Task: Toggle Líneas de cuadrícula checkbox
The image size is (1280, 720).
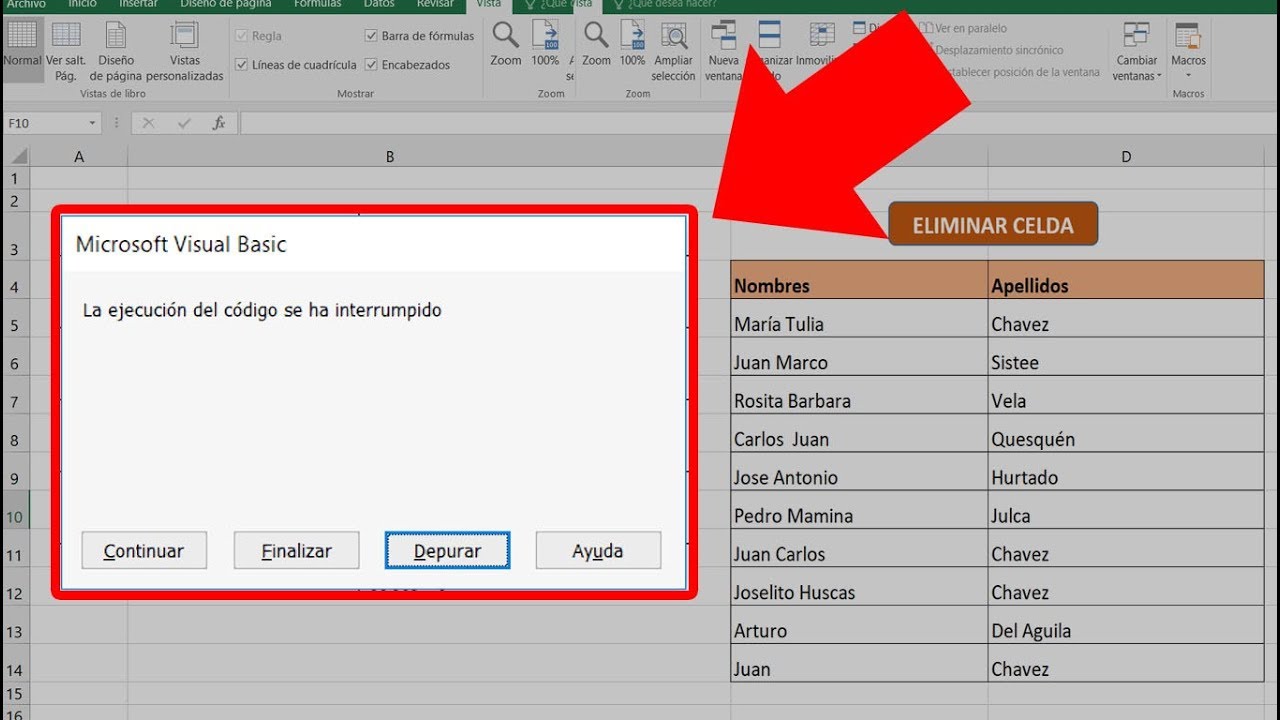Action: 241,65
